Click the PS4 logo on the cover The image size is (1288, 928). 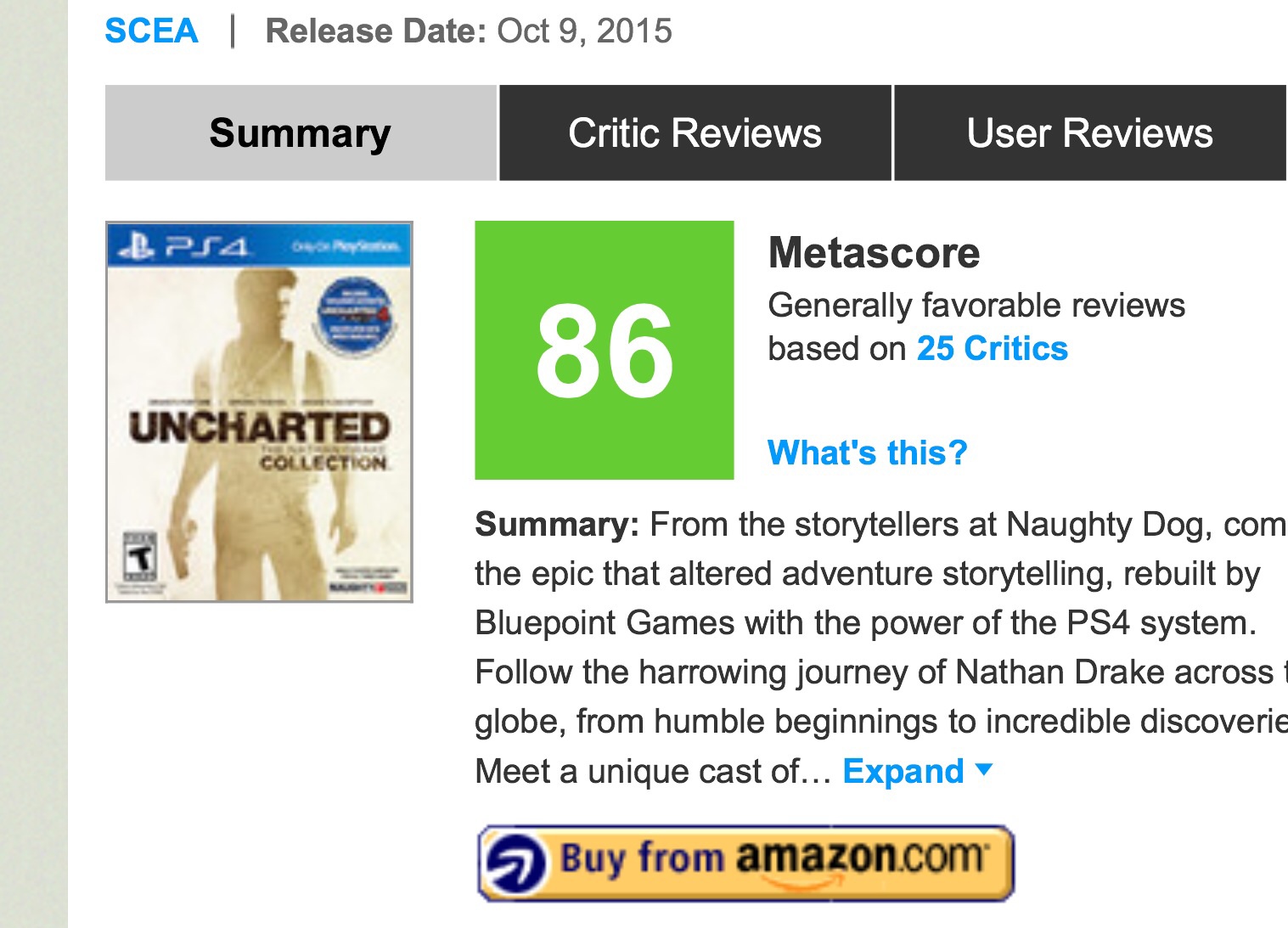(184, 247)
